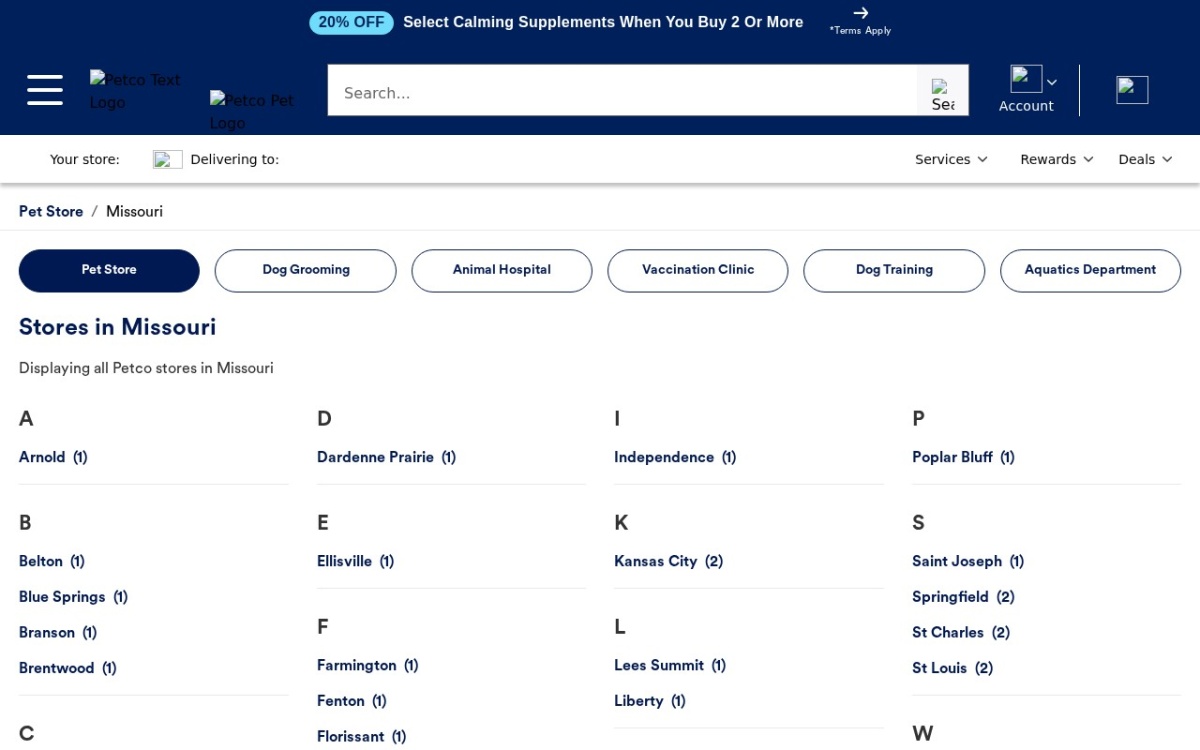Screen dimensions: 1200x750
Task: Switch to the Vaccination Clinic tab
Action: click(x=698, y=271)
